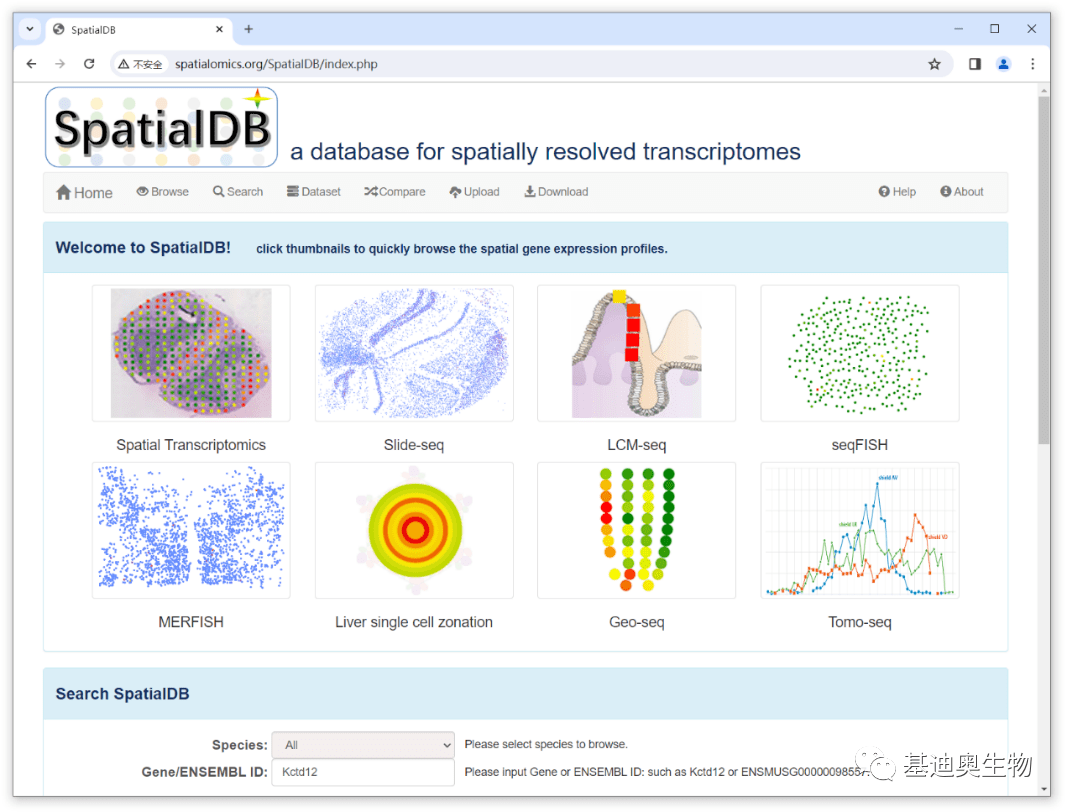This screenshot has width=1067, height=812.
Task: Open the Slide-seq thumbnail
Action: click(414, 353)
